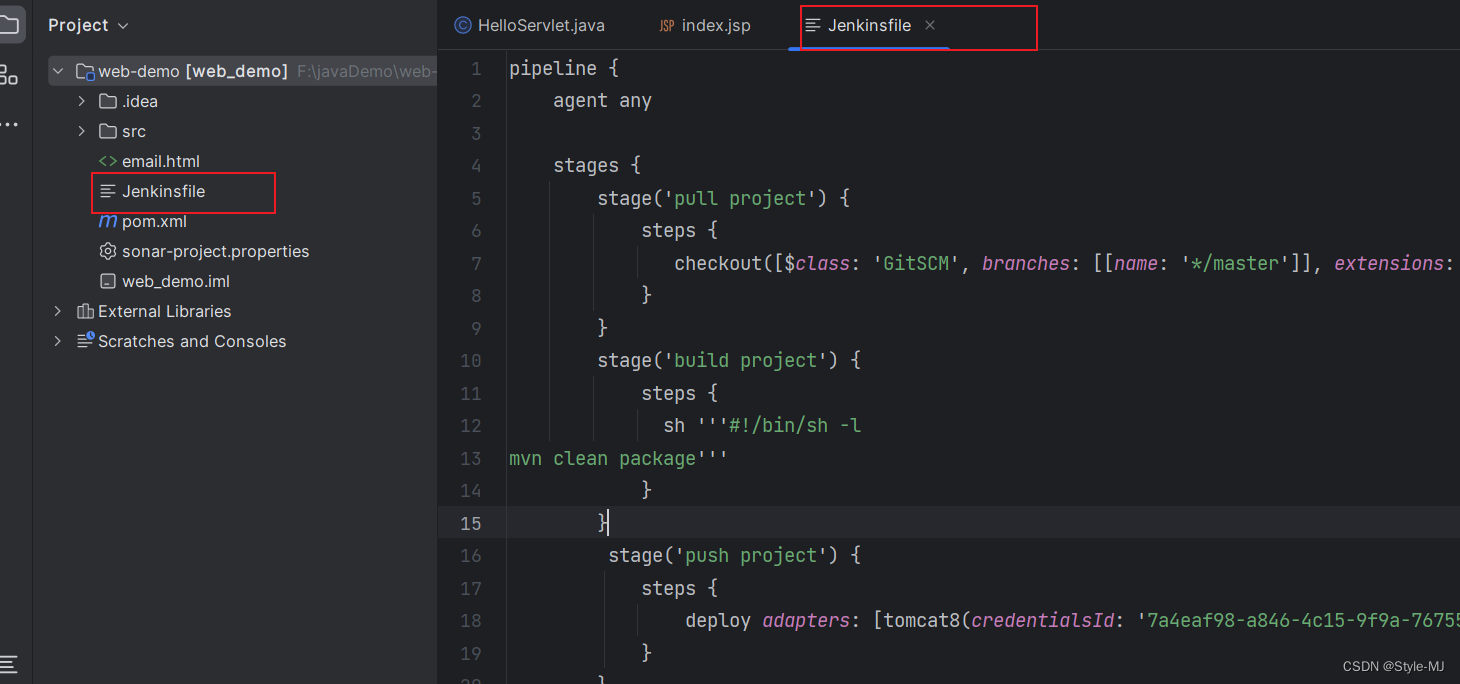Close the Jenkinsfile editor tab
The width and height of the screenshot is (1460, 684).
930,25
